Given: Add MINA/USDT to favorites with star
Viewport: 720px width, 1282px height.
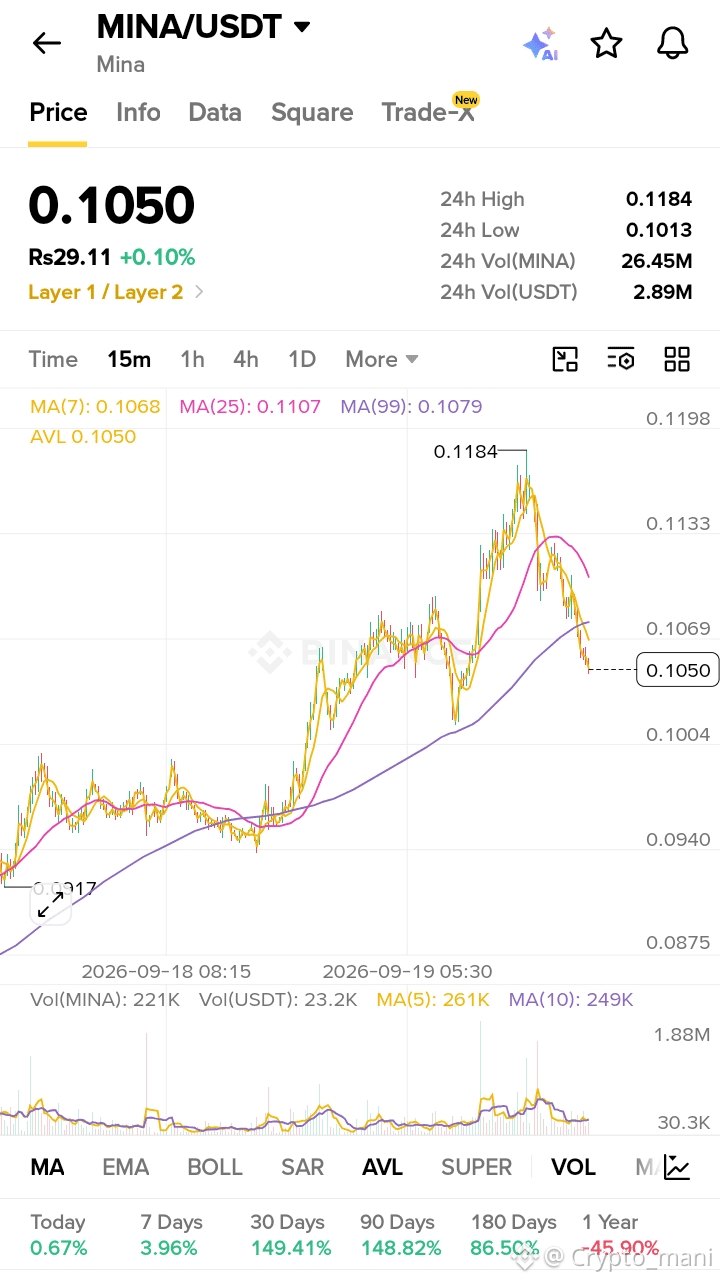Looking at the screenshot, I should coord(606,43).
